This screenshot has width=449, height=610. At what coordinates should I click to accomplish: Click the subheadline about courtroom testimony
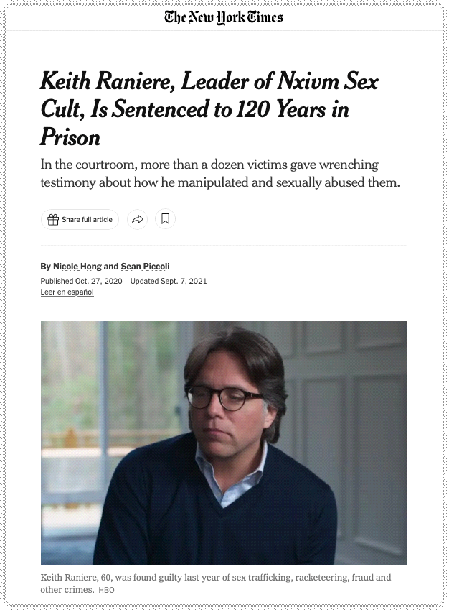coord(220,174)
